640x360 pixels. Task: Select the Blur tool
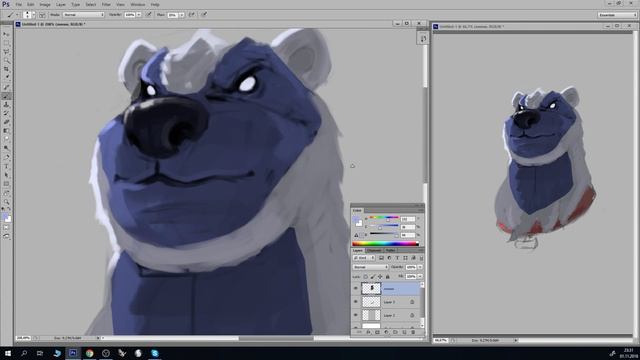[x=6, y=139]
